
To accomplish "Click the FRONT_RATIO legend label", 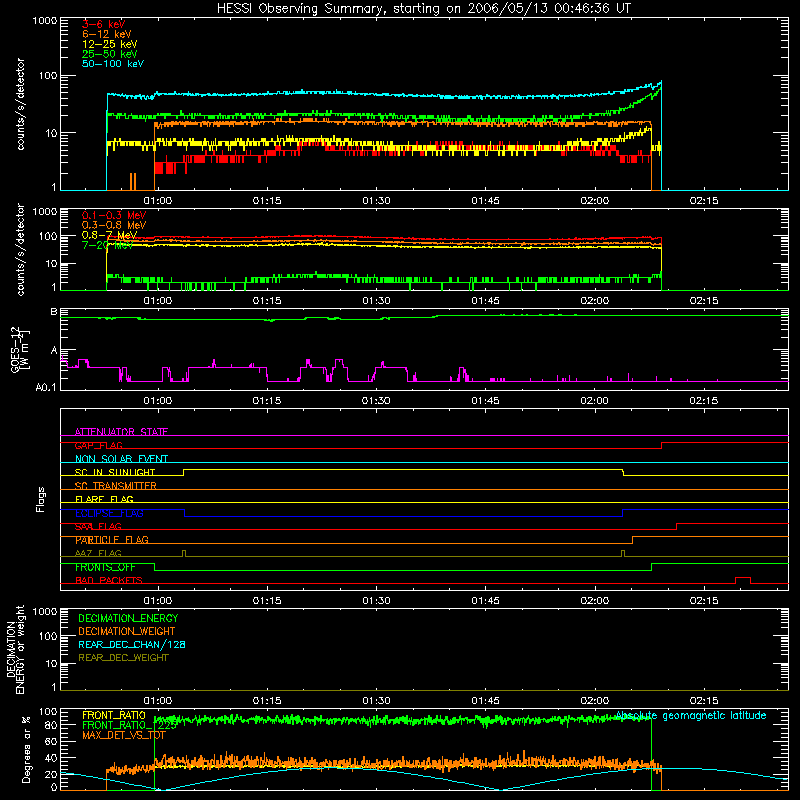I will (114, 715).
